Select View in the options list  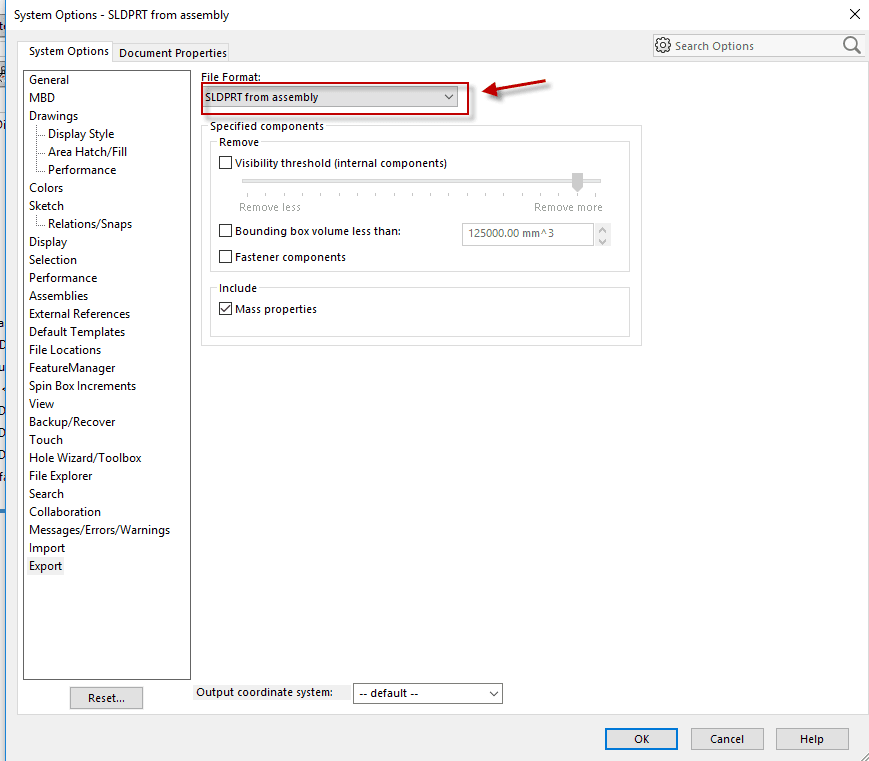pos(42,404)
